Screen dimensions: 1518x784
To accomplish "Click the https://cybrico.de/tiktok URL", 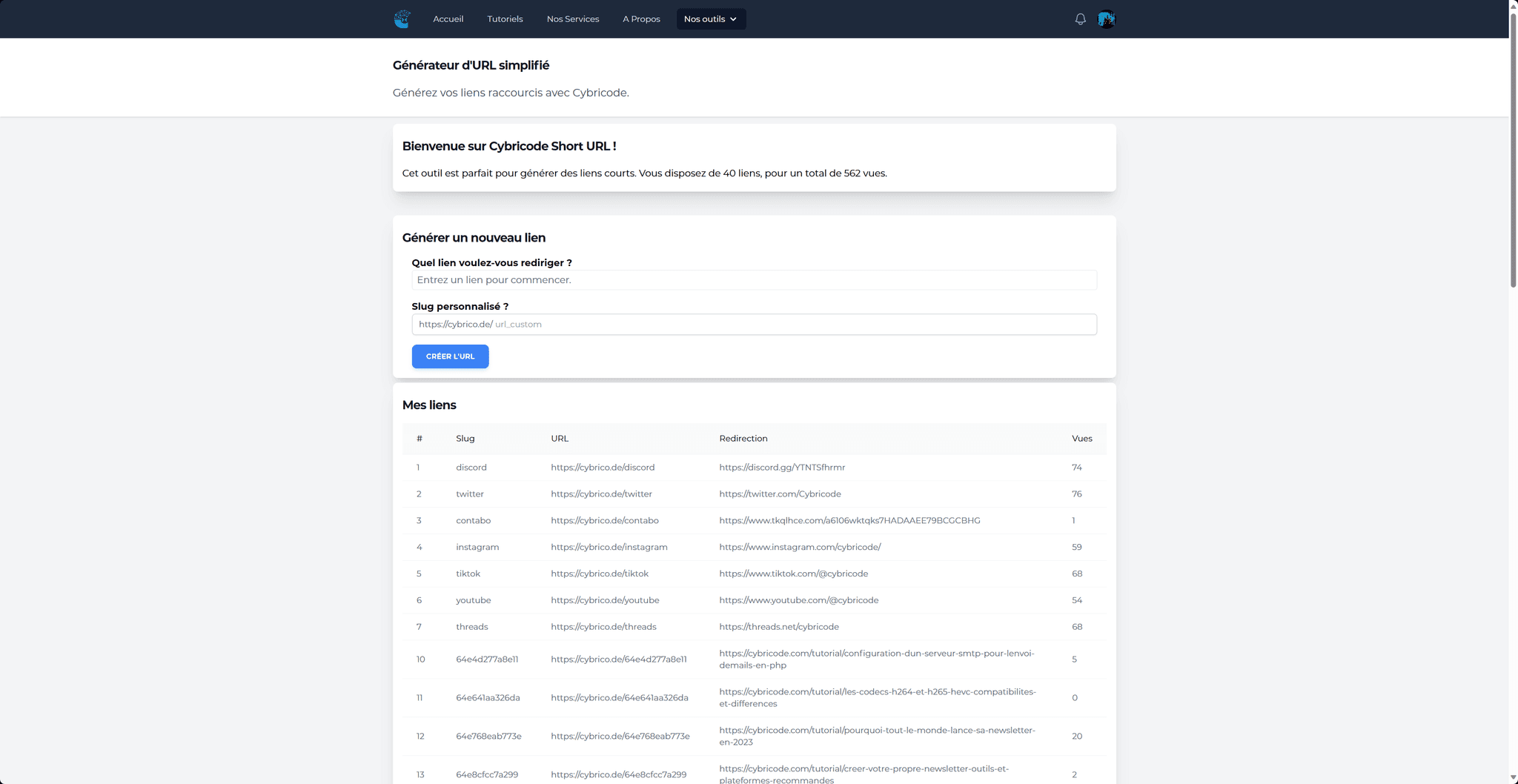I will [600, 574].
